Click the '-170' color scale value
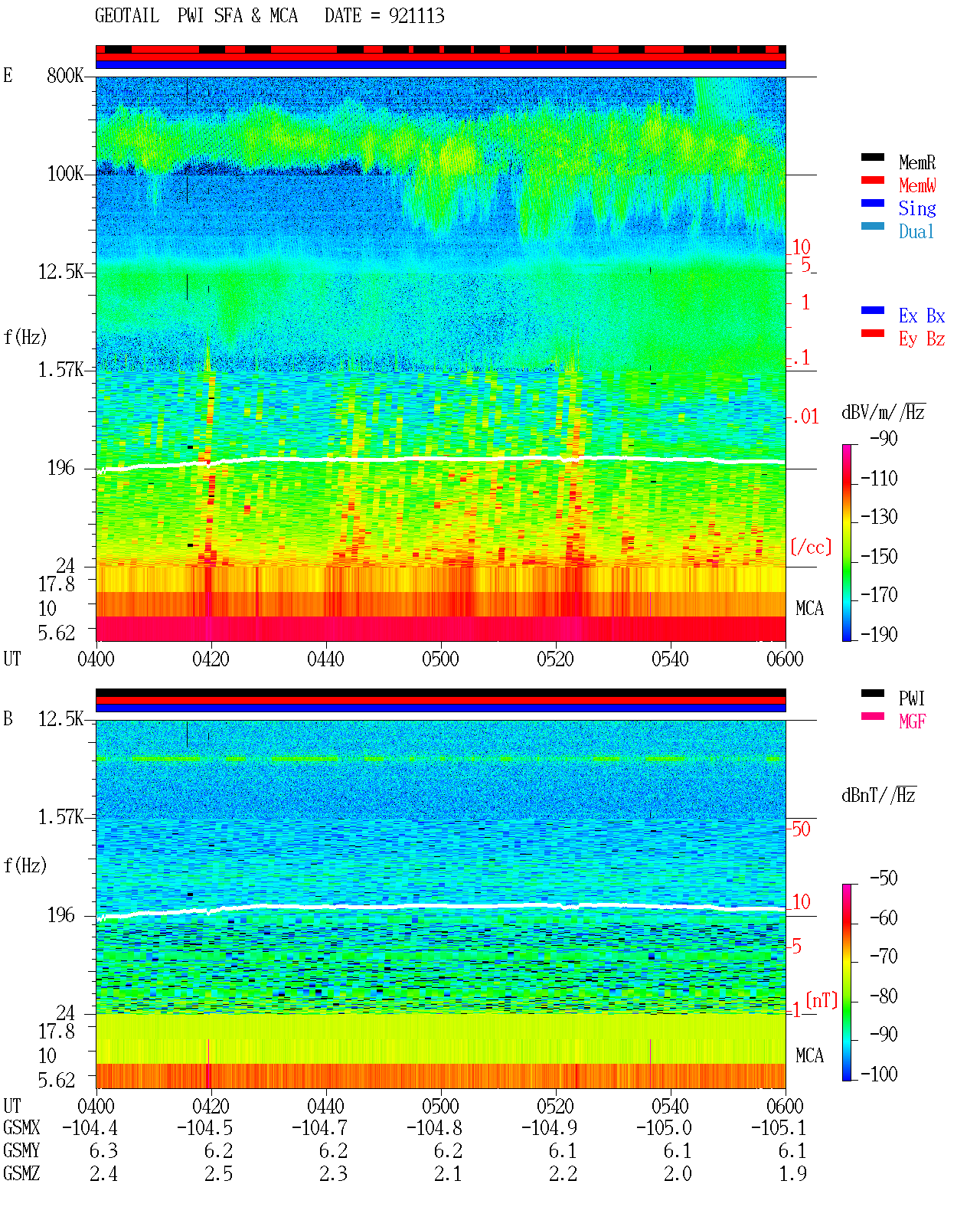This screenshot has height=1220, width=980. [x=879, y=595]
